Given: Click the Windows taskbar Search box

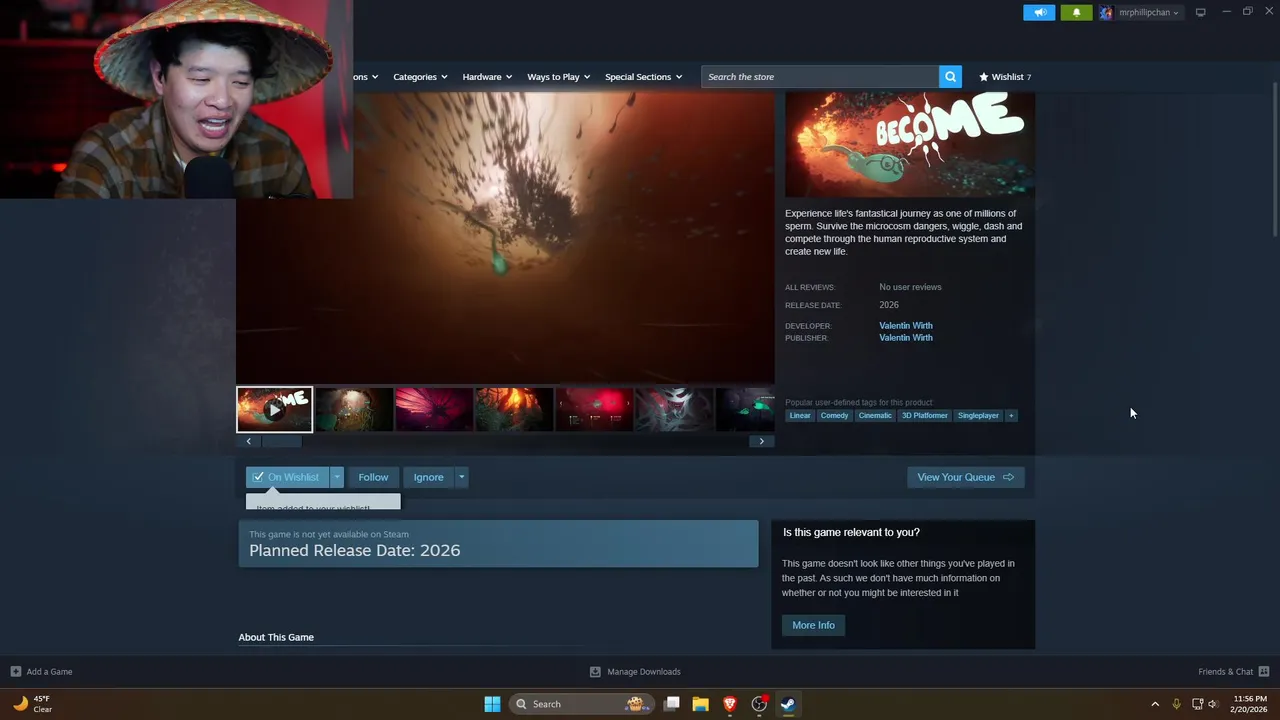Looking at the screenshot, I should pyautogui.click(x=580, y=704).
